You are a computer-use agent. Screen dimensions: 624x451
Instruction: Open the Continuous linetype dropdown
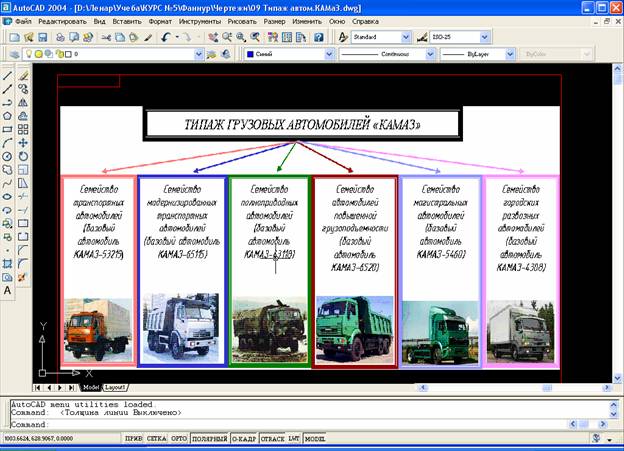(x=430, y=54)
